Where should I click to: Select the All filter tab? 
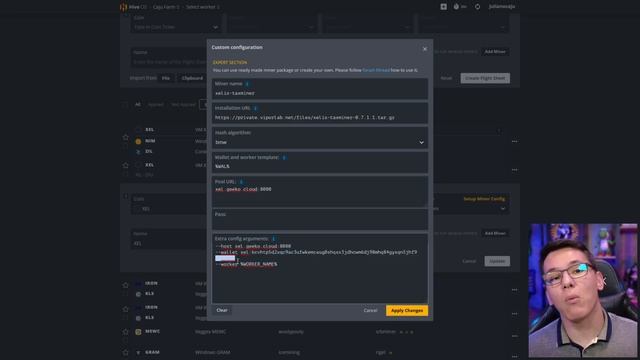point(138,104)
